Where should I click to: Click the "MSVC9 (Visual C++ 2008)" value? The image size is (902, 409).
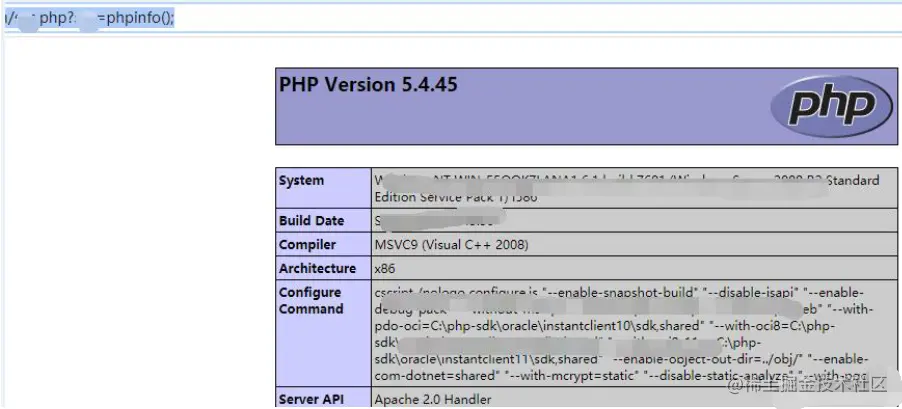[x=452, y=245]
